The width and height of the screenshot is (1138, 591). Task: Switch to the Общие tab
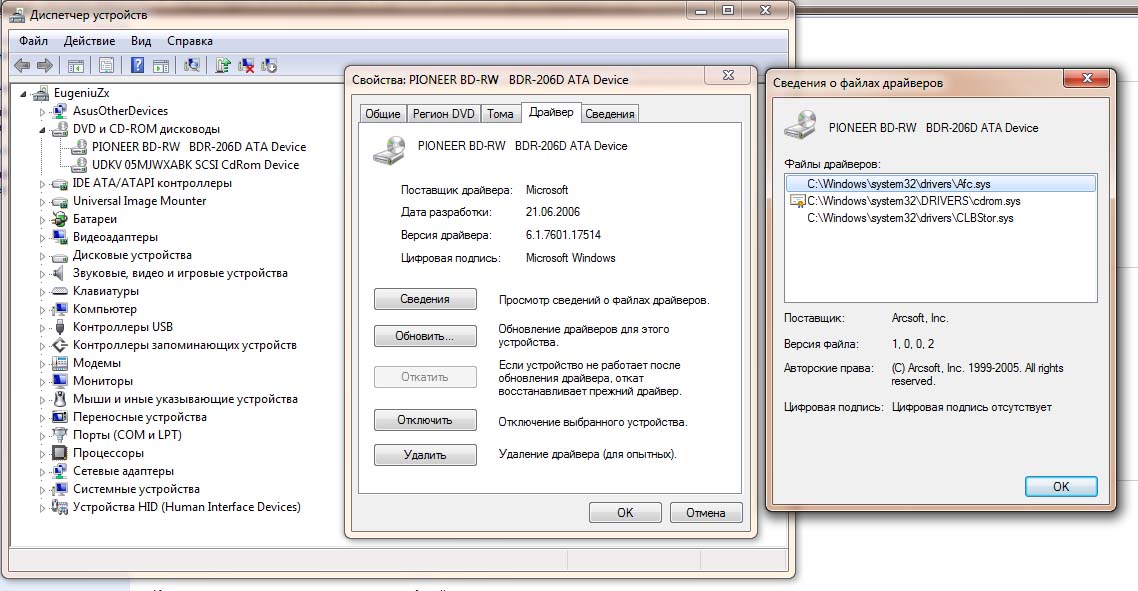point(382,114)
